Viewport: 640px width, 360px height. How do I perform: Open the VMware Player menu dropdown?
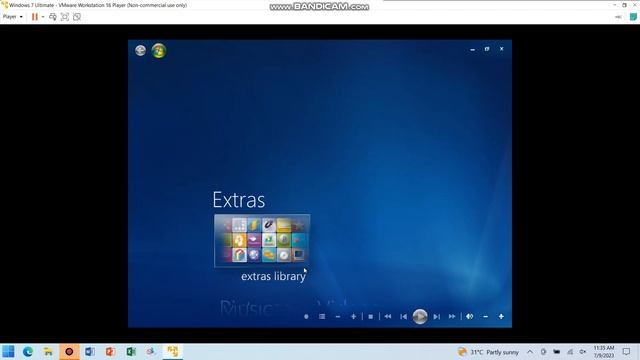pos(13,17)
